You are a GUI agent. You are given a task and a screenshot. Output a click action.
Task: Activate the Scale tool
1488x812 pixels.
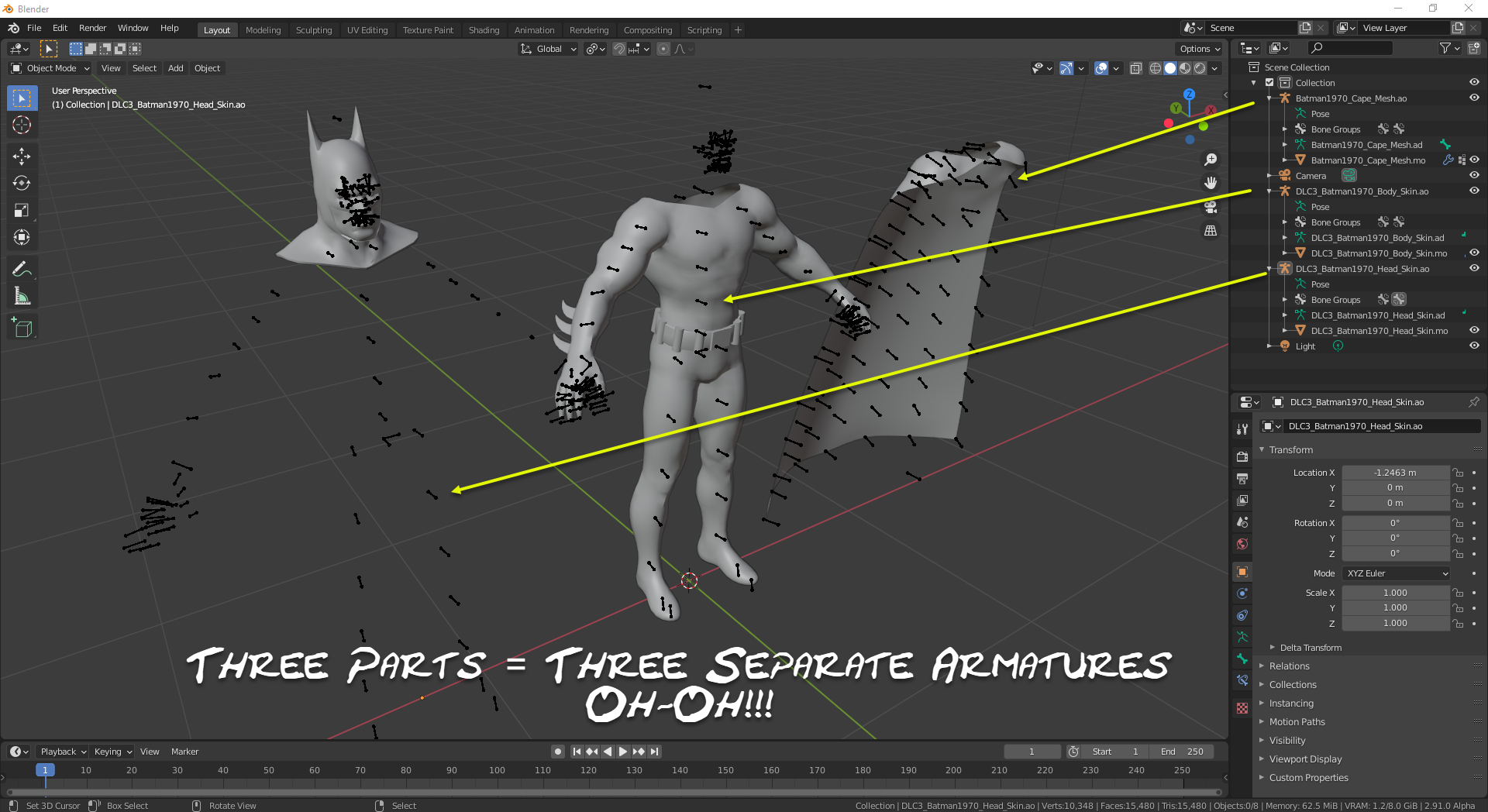[x=22, y=211]
